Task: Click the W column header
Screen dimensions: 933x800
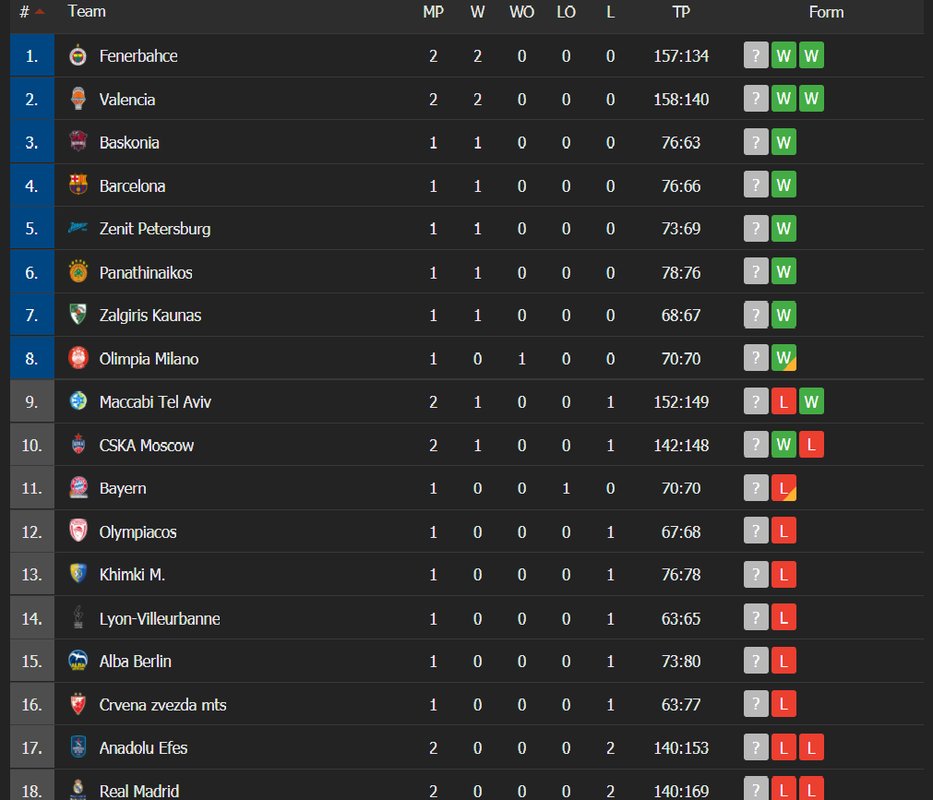Action: coord(477,12)
